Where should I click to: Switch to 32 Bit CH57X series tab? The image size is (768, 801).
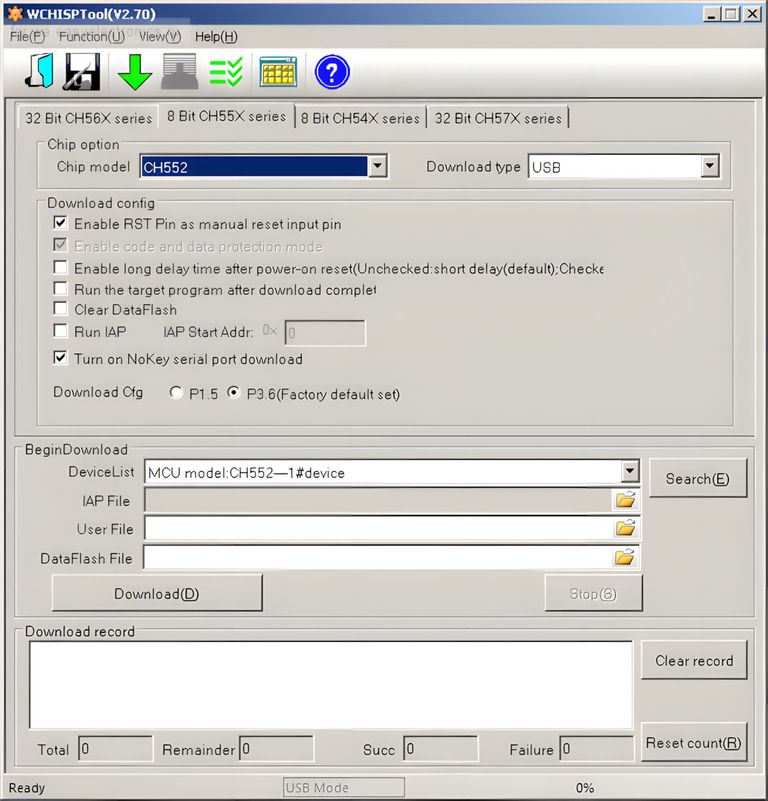[x=498, y=118]
